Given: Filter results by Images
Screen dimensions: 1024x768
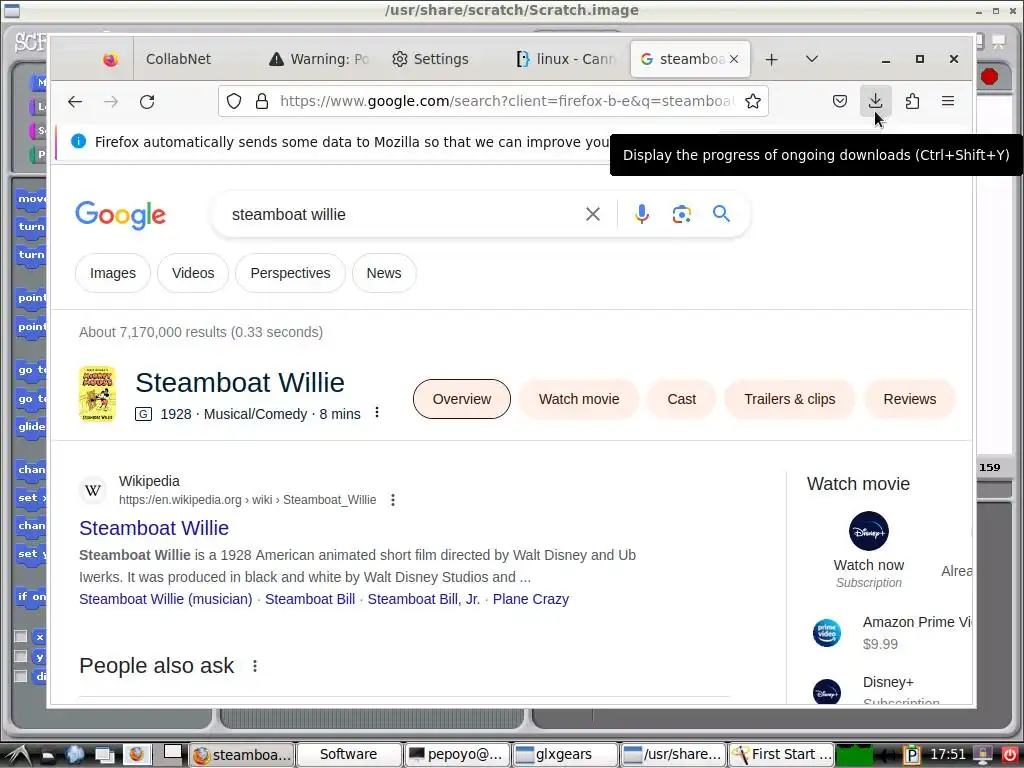Looking at the screenshot, I should 113,273.
